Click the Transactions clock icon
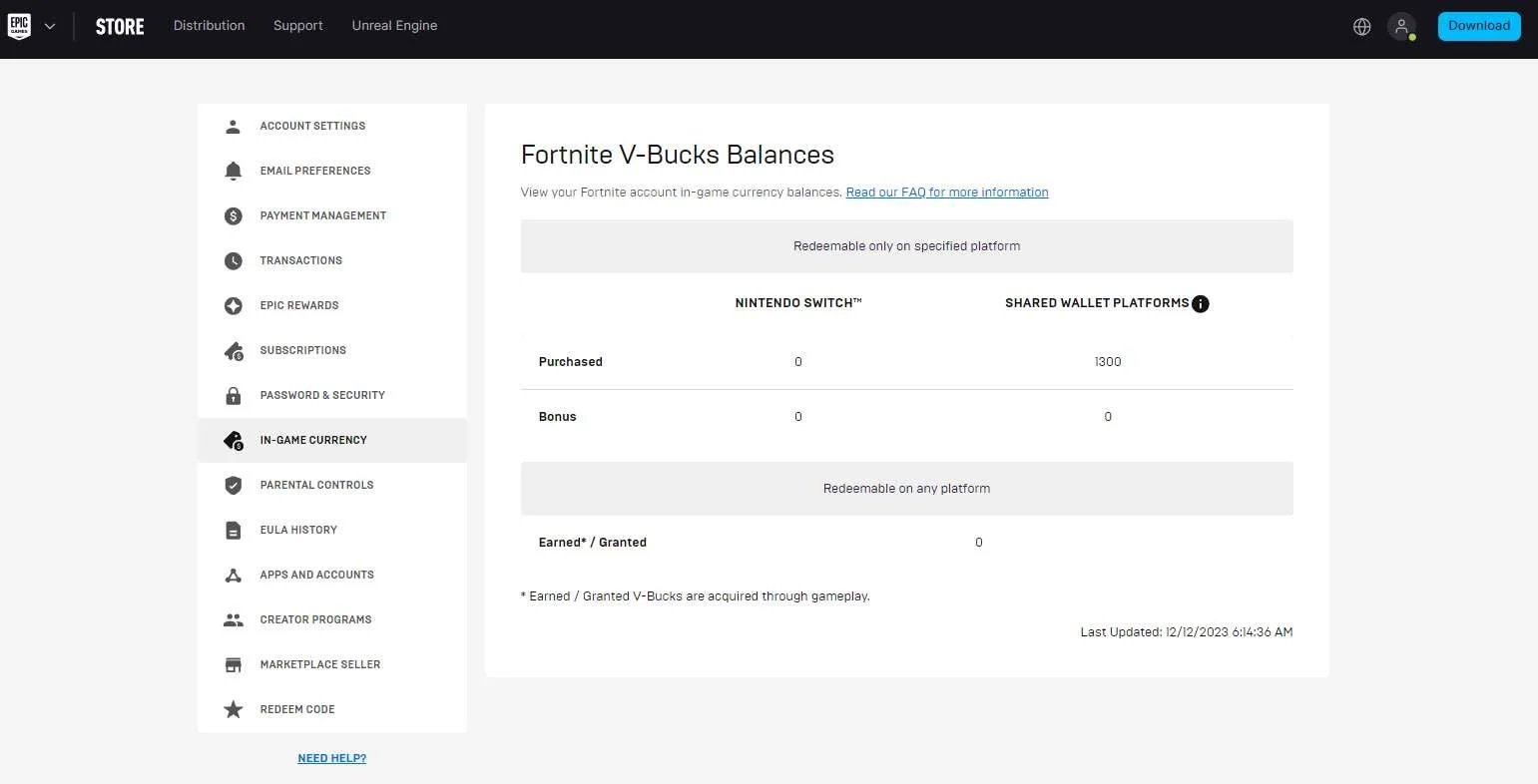The image size is (1538, 784). 234,261
